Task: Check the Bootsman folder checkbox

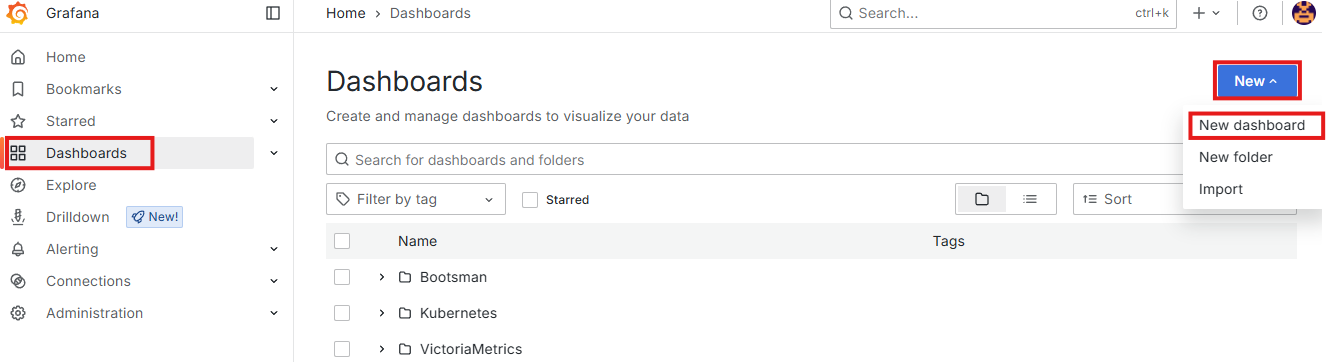Action: coord(342,277)
